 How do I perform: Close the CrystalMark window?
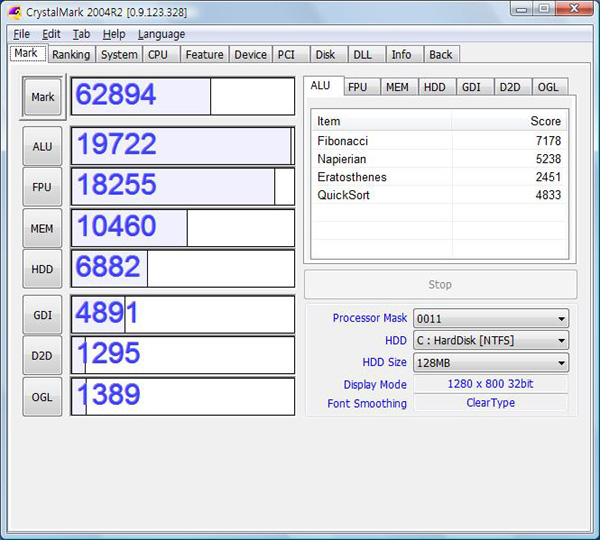574,9
